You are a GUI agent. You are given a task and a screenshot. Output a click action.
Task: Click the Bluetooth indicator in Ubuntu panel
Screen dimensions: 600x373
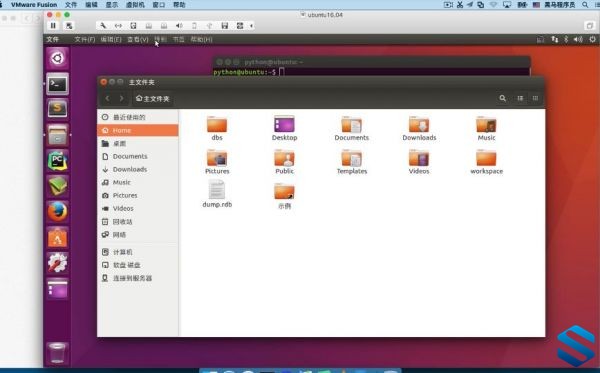tap(566, 39)
